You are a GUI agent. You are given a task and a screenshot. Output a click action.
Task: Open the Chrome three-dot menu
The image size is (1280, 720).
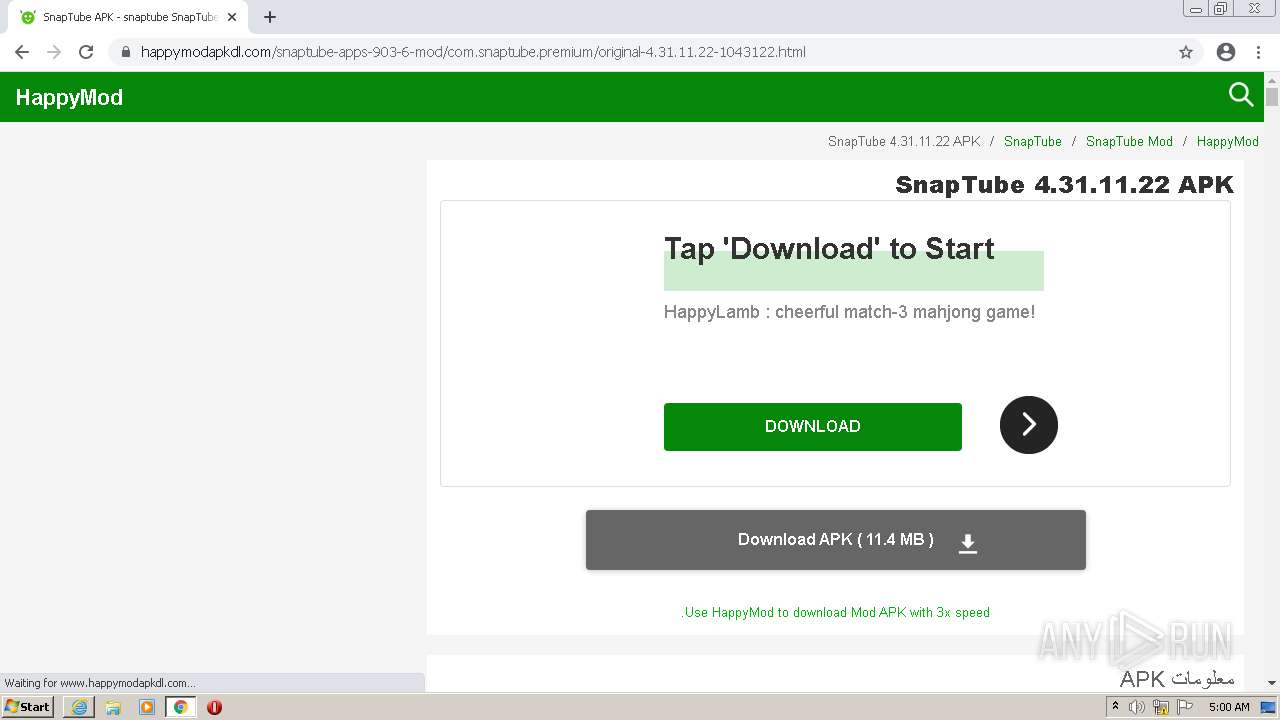point(1258,52)
